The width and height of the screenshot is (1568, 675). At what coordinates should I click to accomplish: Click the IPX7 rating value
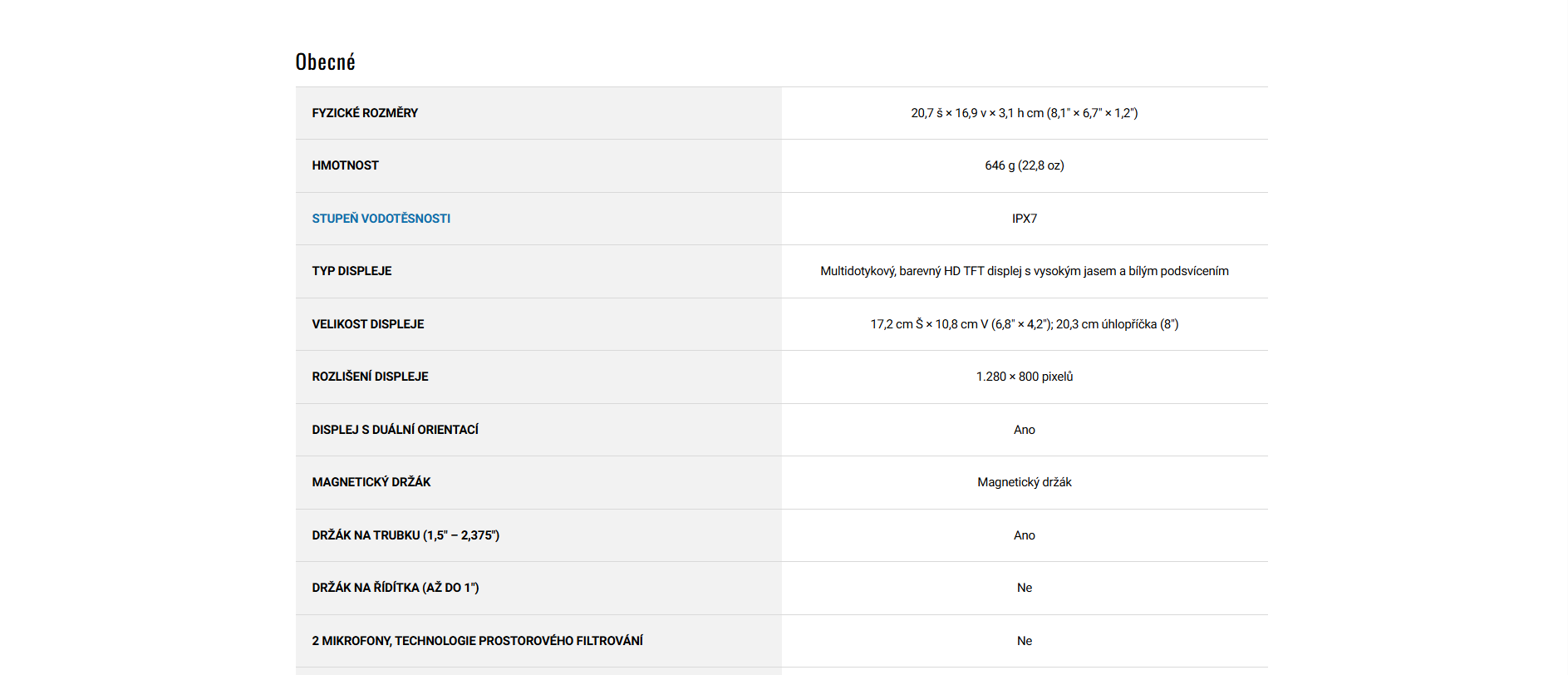pyautogui.click(x=1024, y=219)
